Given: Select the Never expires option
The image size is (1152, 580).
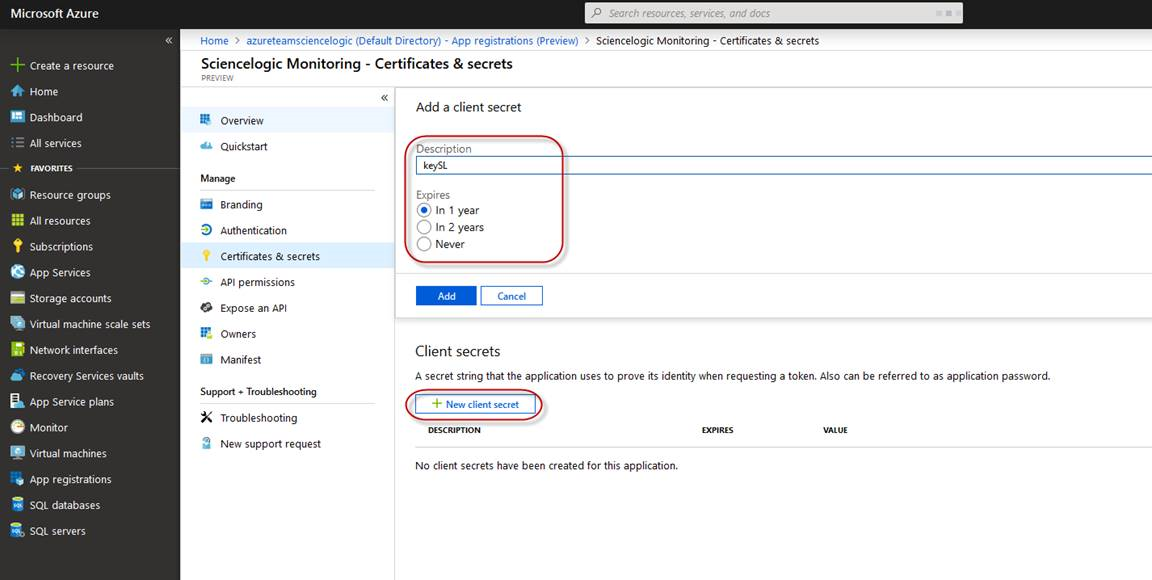Looking at the screenshot, I should tap(425, 244).
